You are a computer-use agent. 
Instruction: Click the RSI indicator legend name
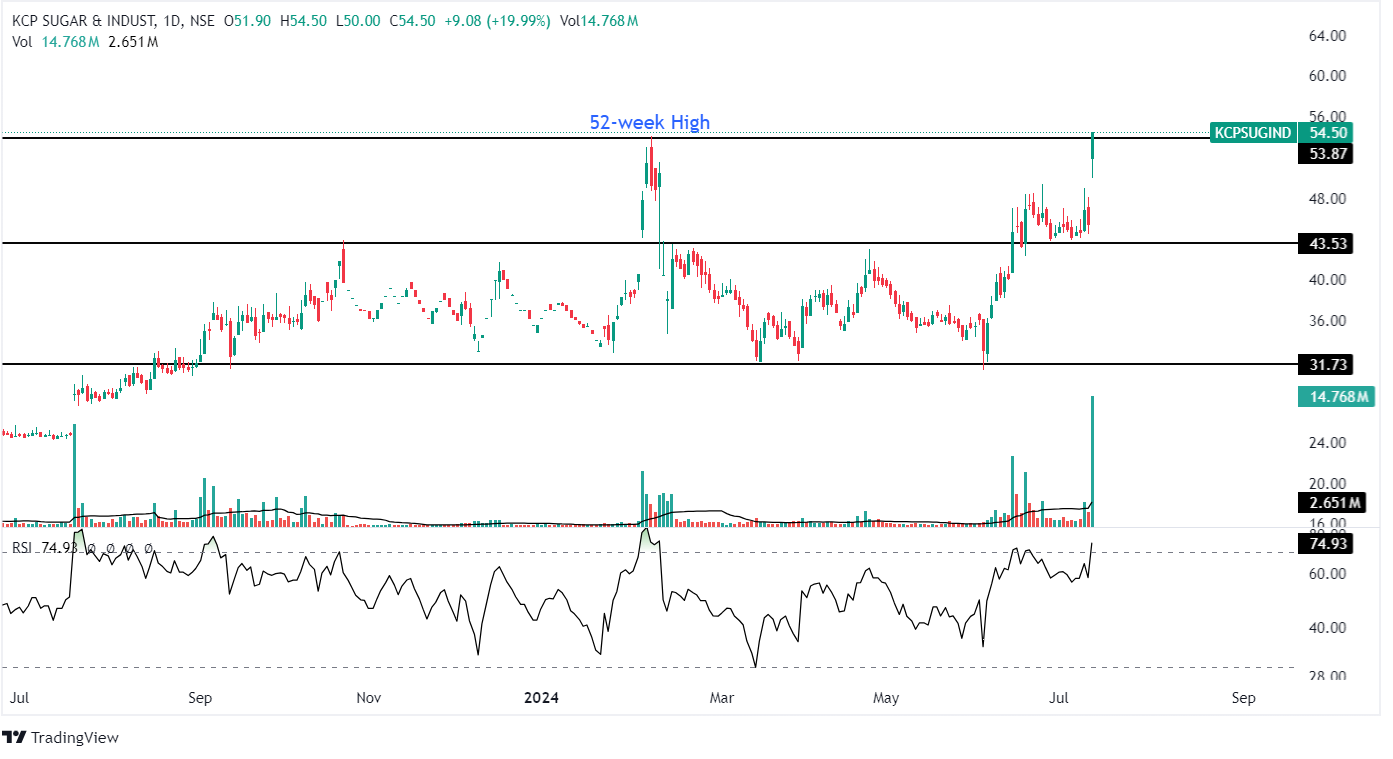pyautogui.click(x=21, y=548)
